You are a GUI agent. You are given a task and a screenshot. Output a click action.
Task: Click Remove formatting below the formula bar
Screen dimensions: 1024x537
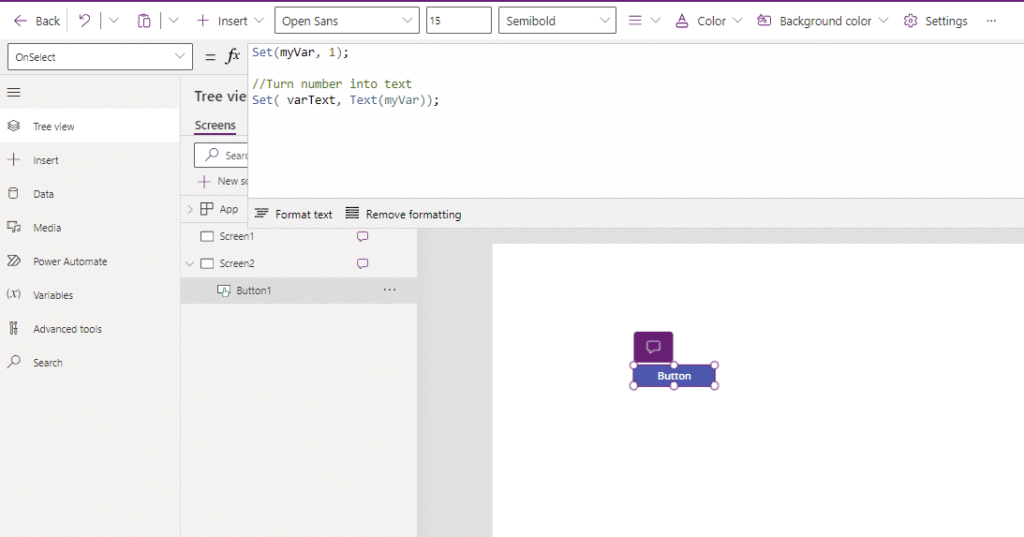pyautogui.click(x=403, y=214)
